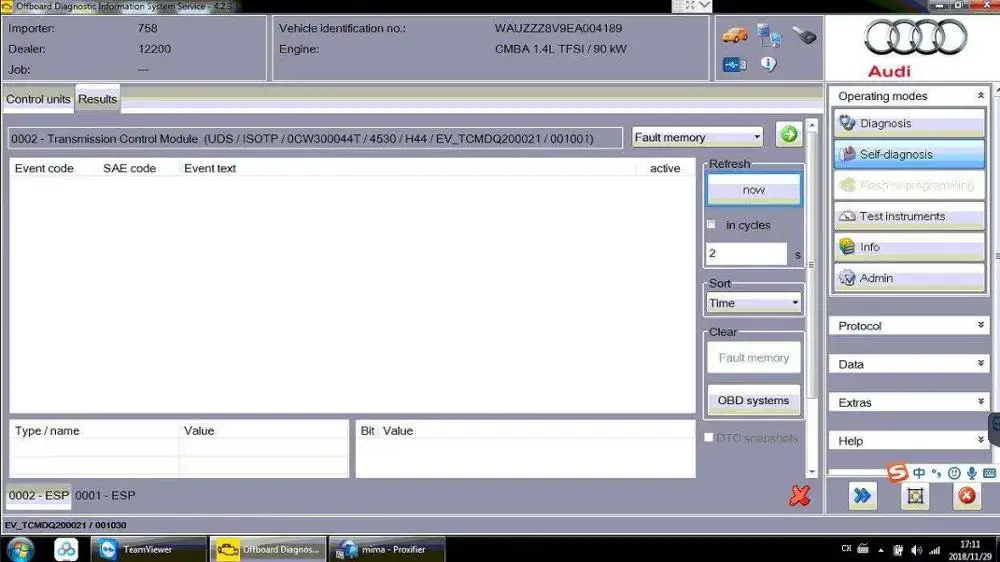This screenshot has height=562, width=1000.
Task: Click the blue information bubble icon
Action: tap(768, 64)
